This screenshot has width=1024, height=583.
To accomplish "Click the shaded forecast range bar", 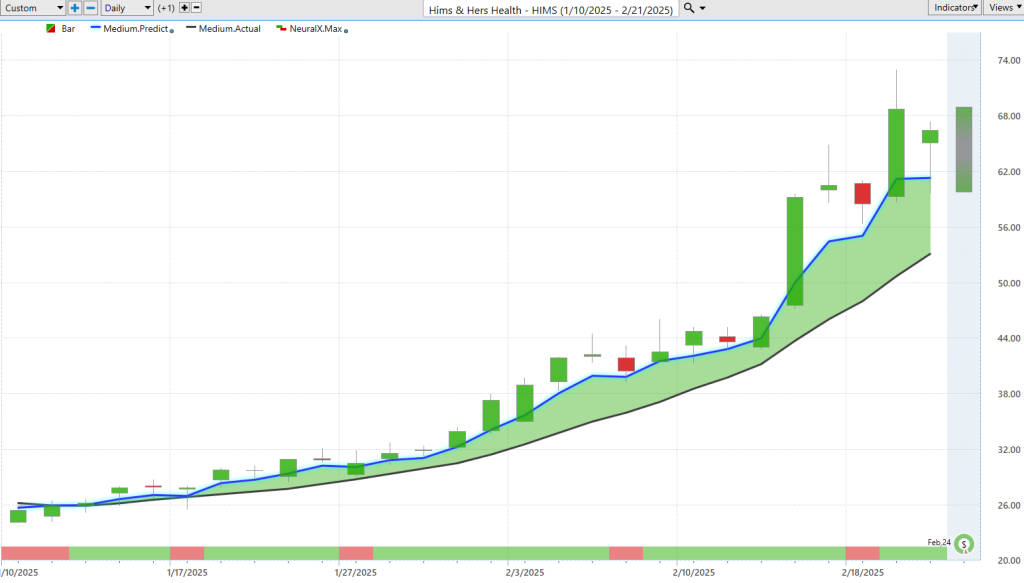I will coord(964,149).
